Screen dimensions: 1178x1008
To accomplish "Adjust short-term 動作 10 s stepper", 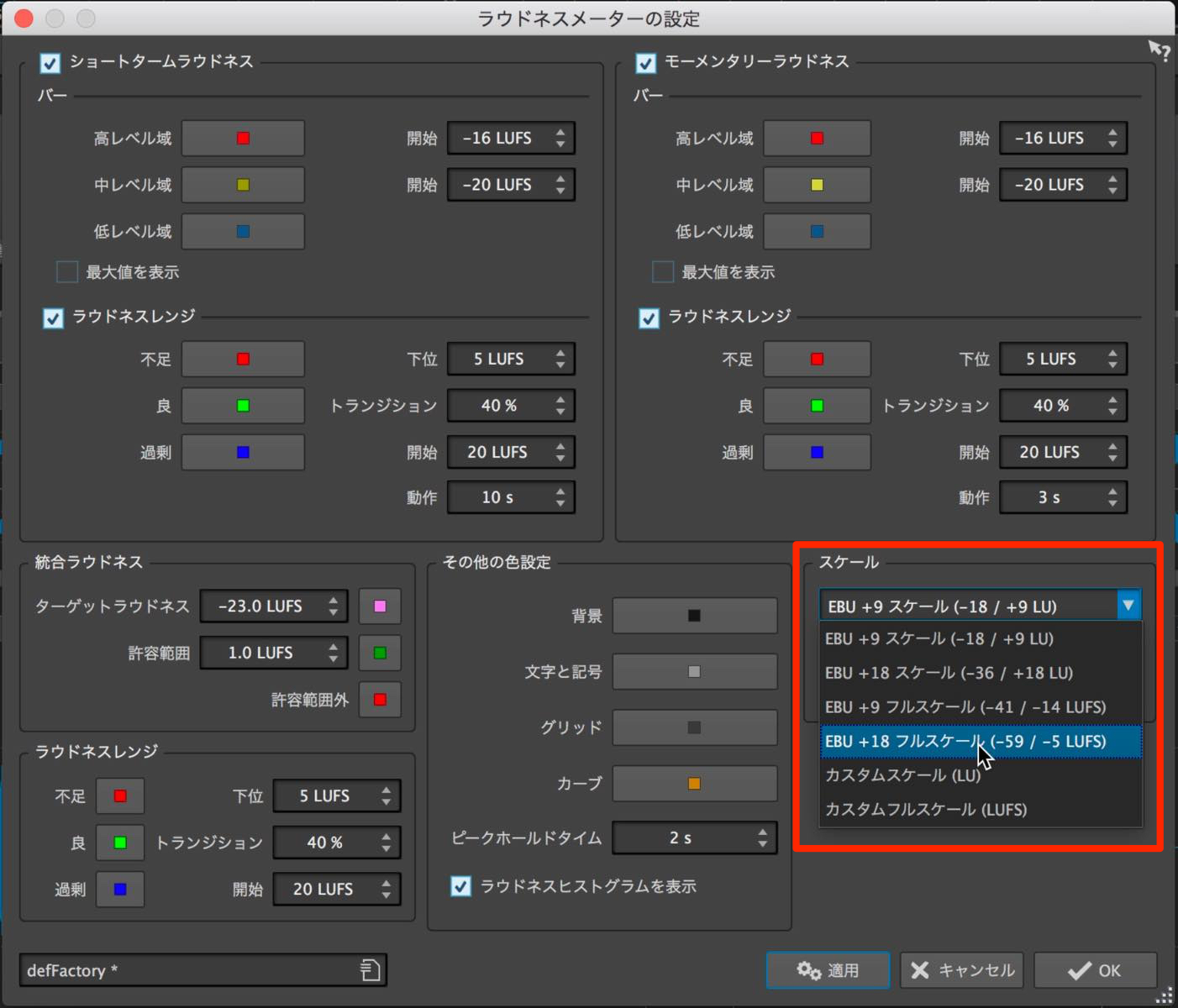I will click(x=560, y=498).
